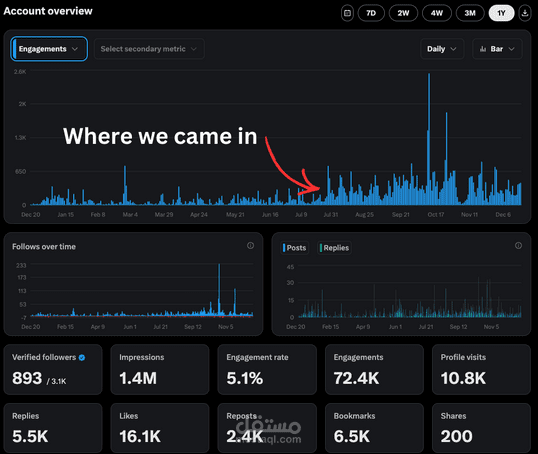Open the Engagements 72.4K card

[x=374, y=369]
